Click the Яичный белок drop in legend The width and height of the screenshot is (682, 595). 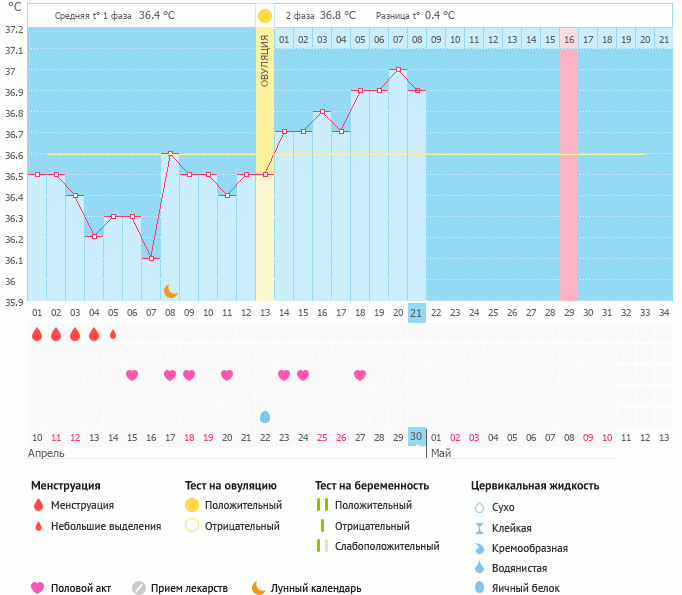tap(479, 588)
